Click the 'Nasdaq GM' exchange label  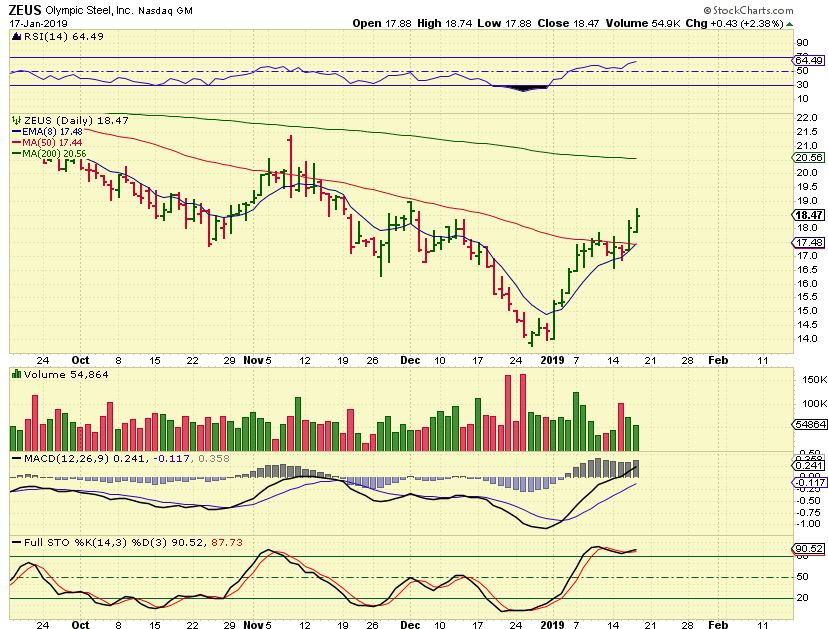[x=165, y=11]
